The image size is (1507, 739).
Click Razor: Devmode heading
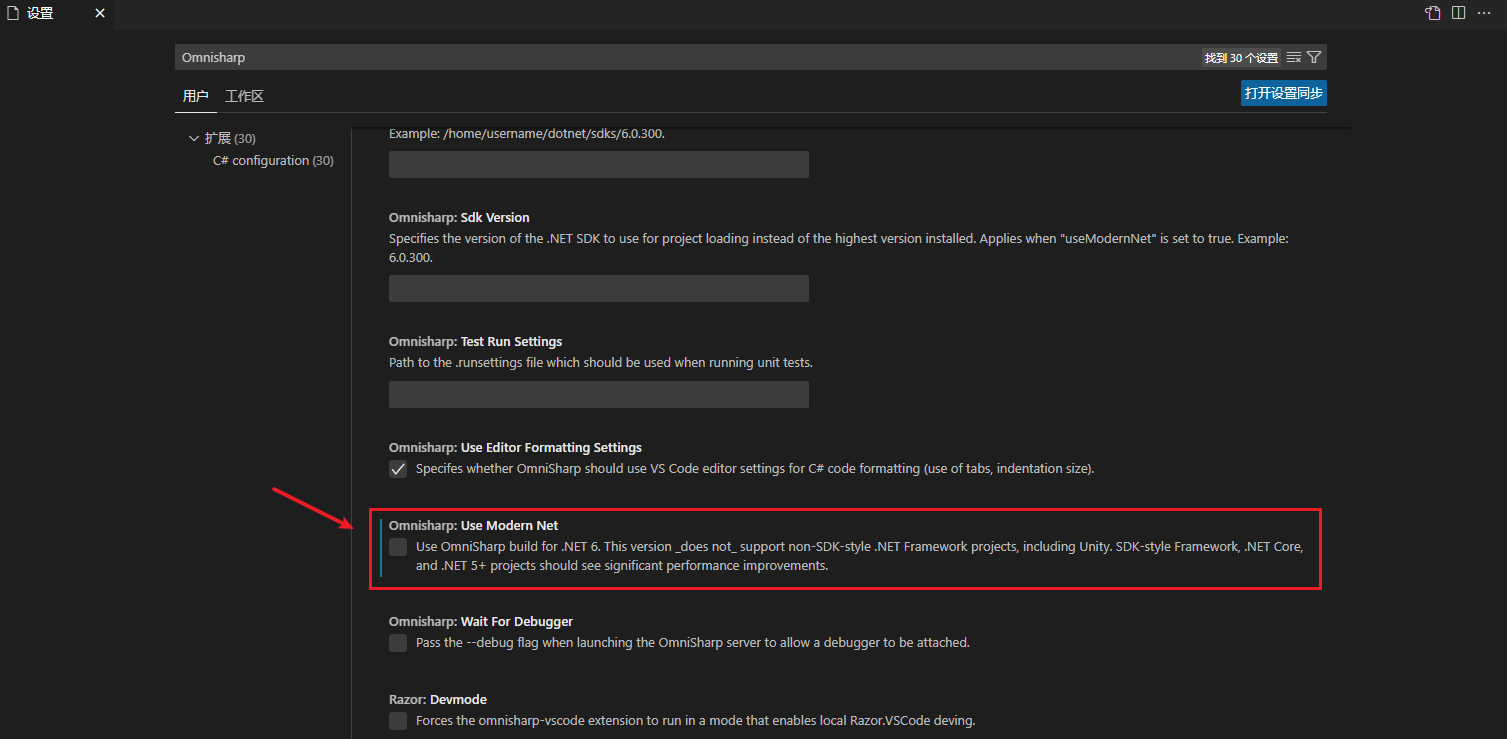[438, 699]
